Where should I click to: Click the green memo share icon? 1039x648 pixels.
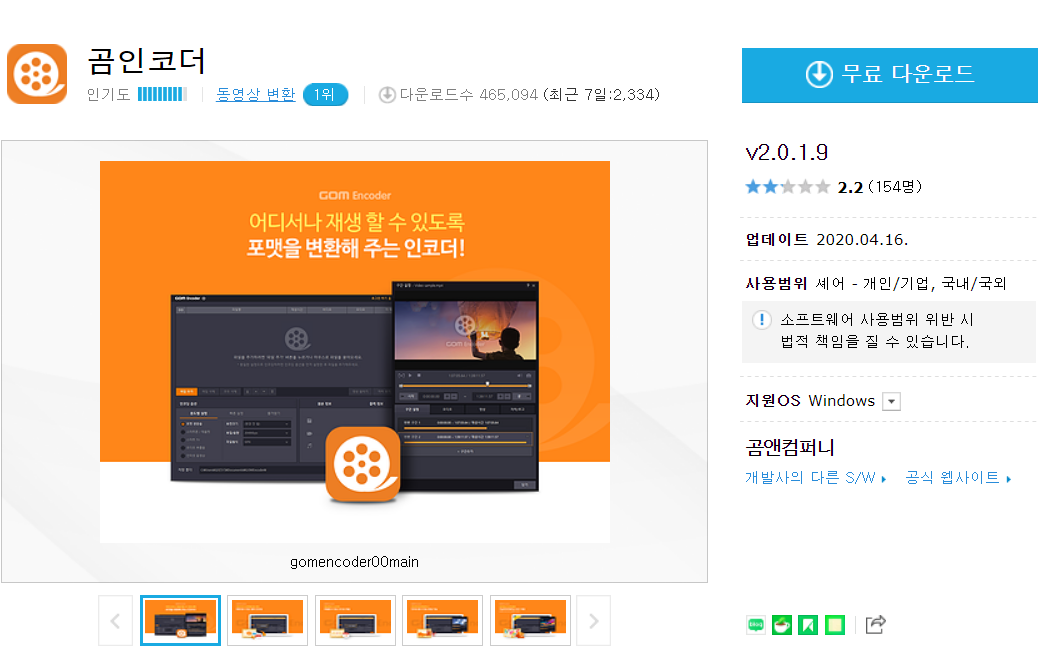(835, 624)
